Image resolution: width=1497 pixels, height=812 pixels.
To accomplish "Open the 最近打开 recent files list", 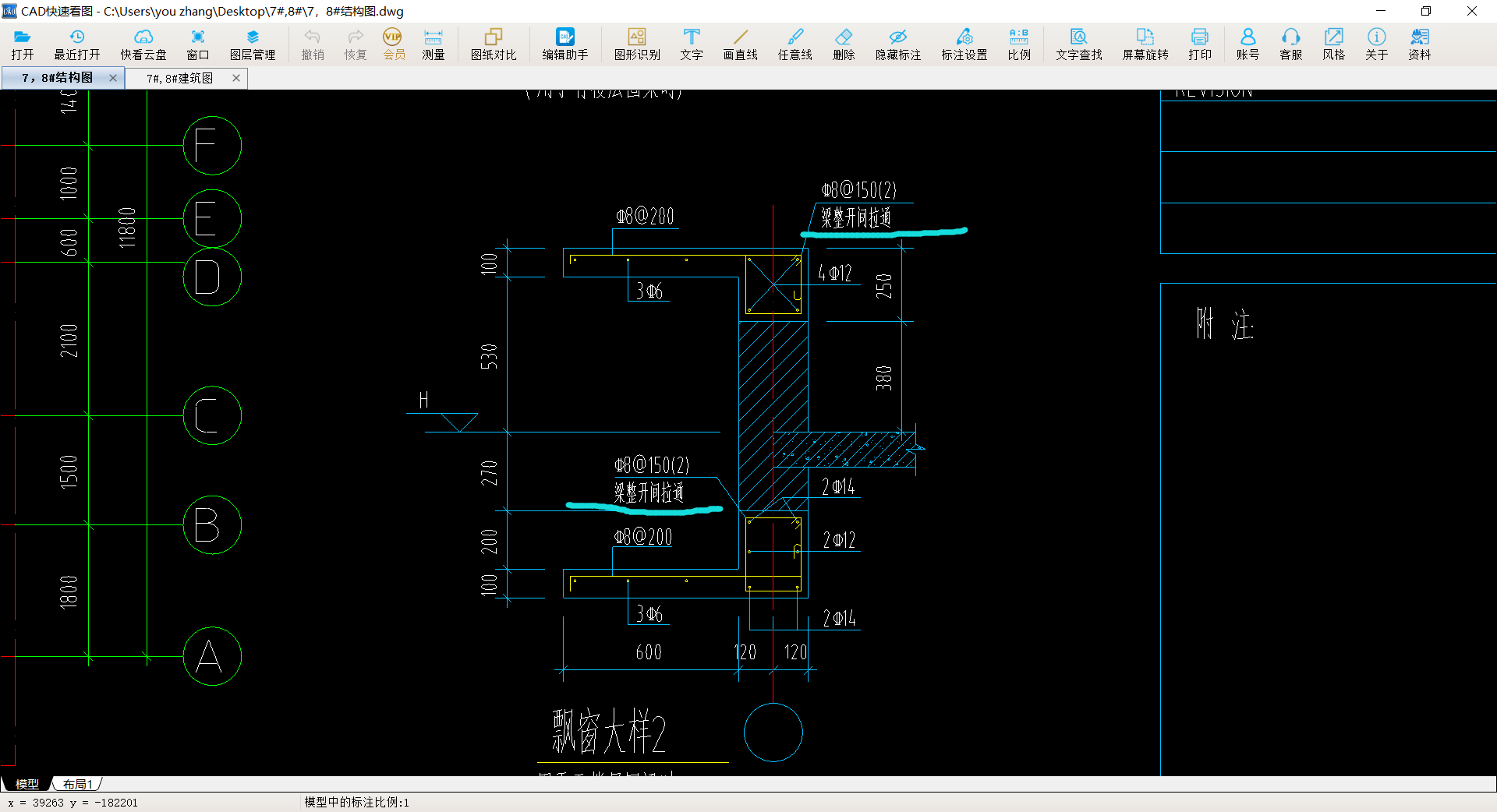I will pos(77,44).
